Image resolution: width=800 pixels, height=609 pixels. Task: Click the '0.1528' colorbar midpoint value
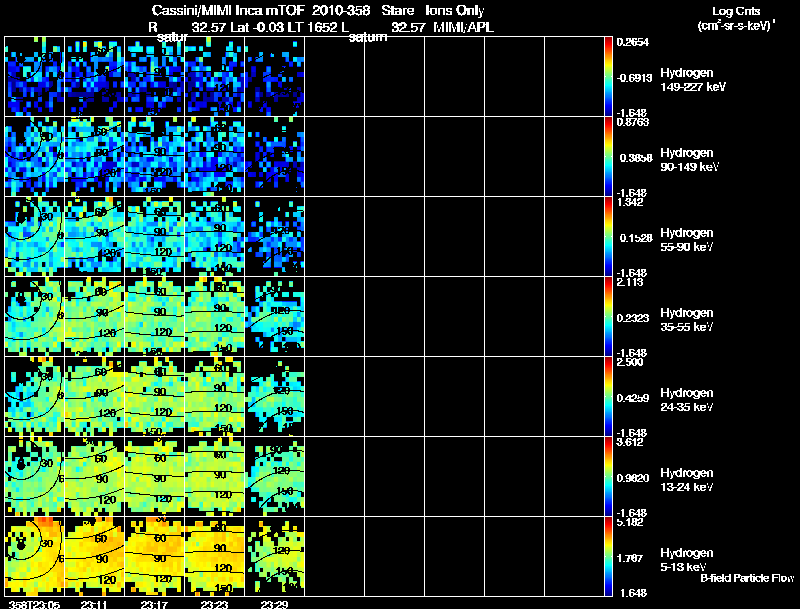(x=636, y=238)
